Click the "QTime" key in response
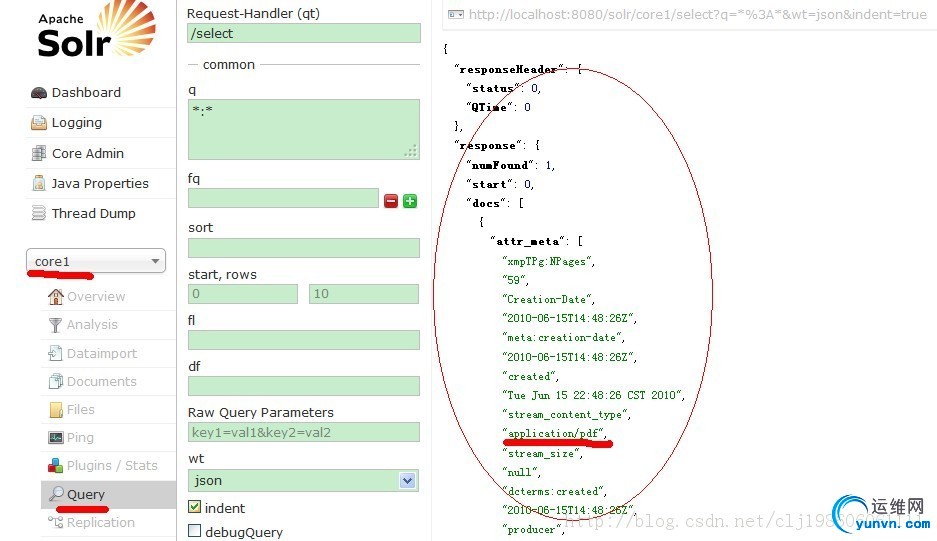The height and width of the screenshot is (541, 937). 490,107
